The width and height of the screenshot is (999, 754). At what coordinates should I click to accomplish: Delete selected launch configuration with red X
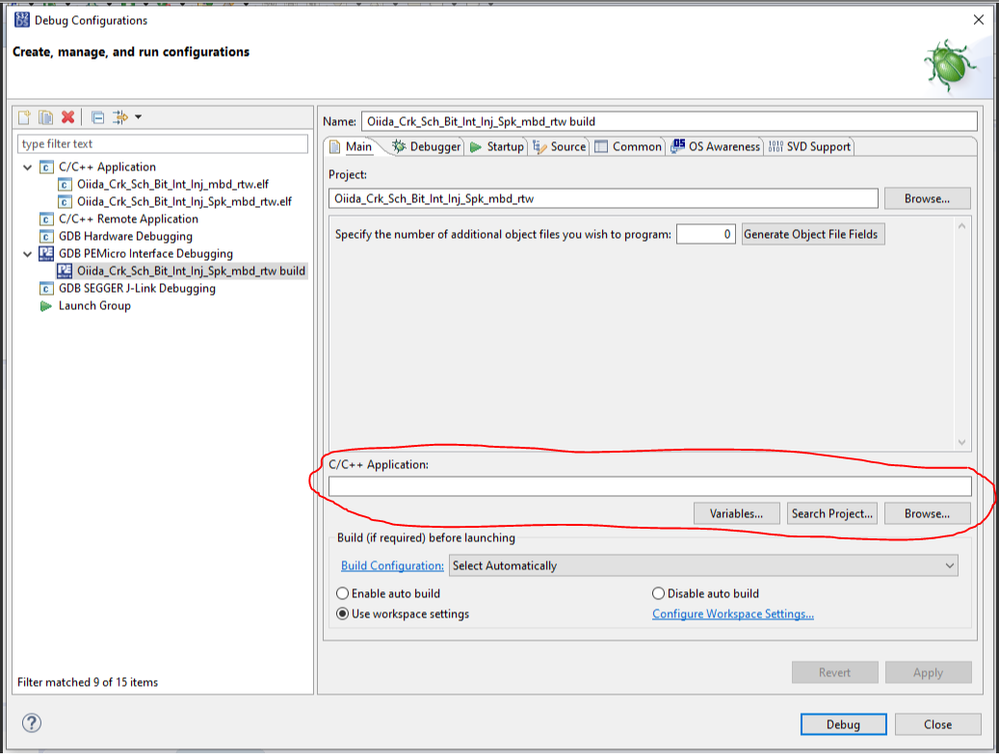point(67,117)
